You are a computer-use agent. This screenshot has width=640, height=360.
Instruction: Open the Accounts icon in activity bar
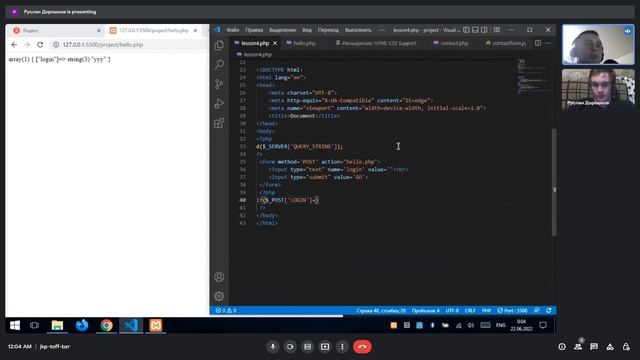point(219,277)
